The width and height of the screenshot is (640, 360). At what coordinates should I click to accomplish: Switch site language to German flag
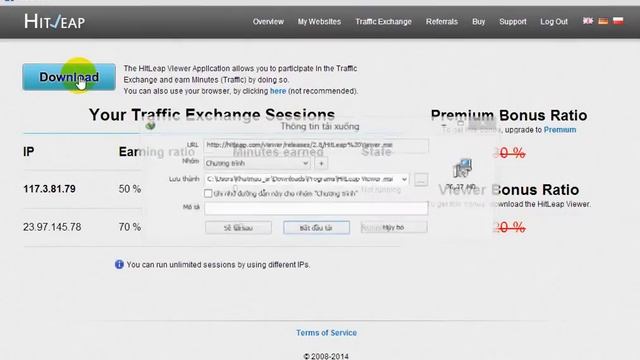[x=603, y=21]
